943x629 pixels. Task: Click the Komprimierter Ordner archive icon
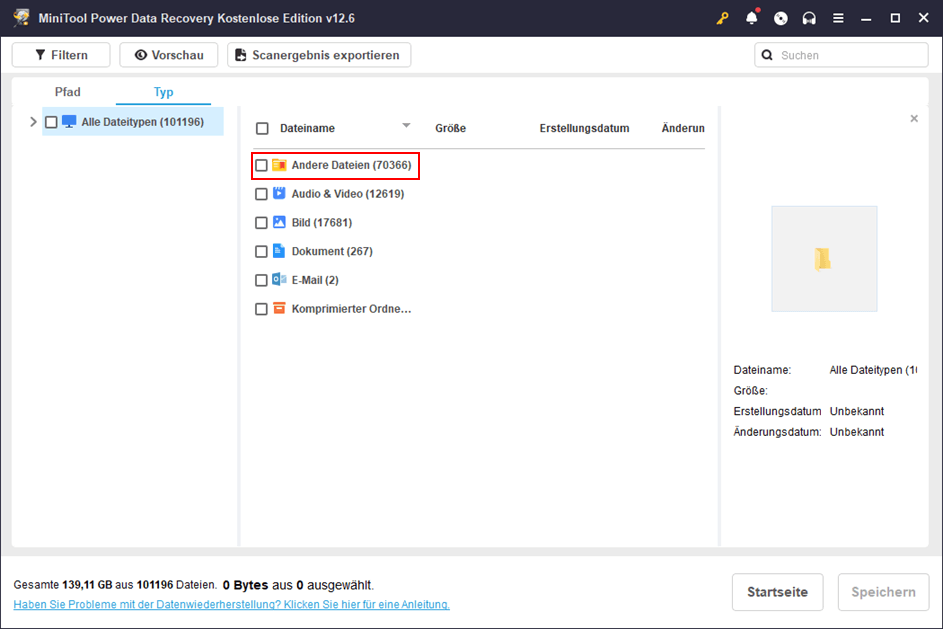[x=279, y=308]
